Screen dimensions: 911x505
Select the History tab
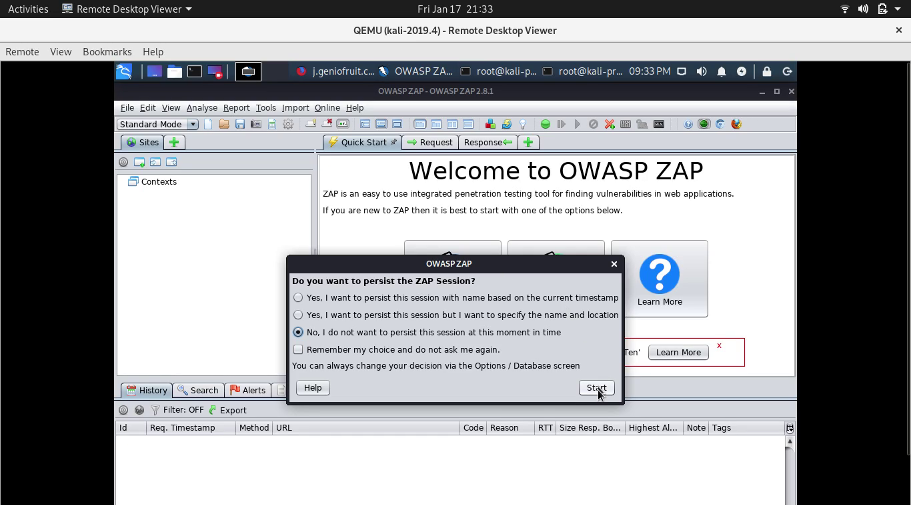147,390
